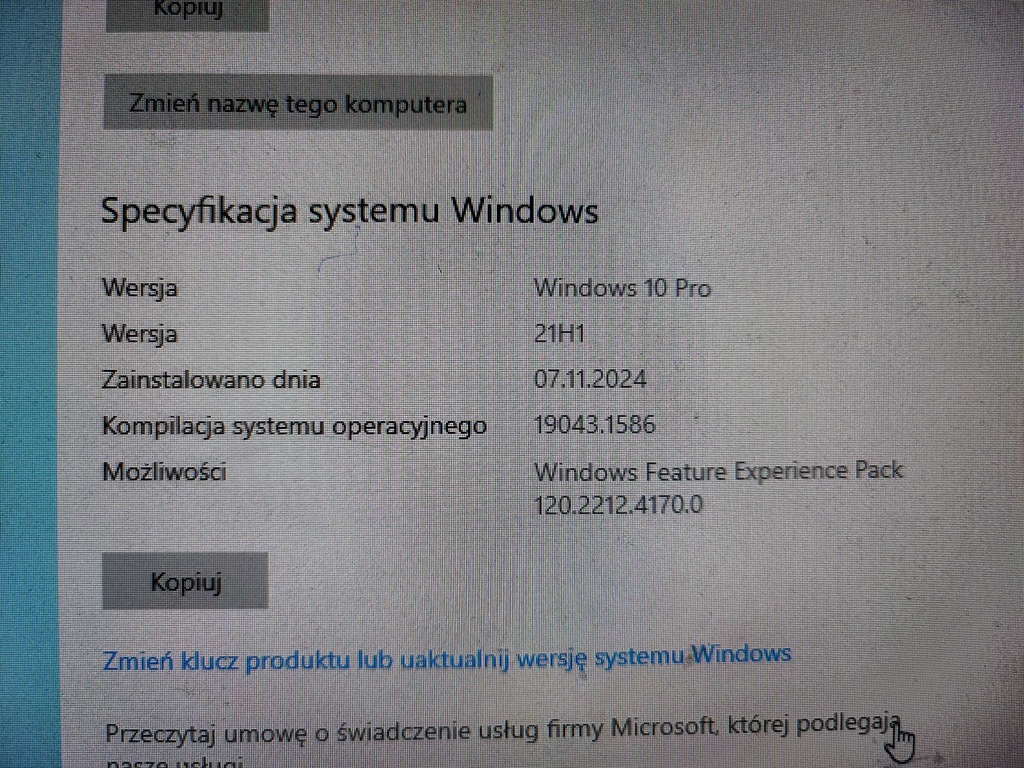1024x768 pixels.
Task: Click the teal strip left of the settings page
Action: pos(30,384)
